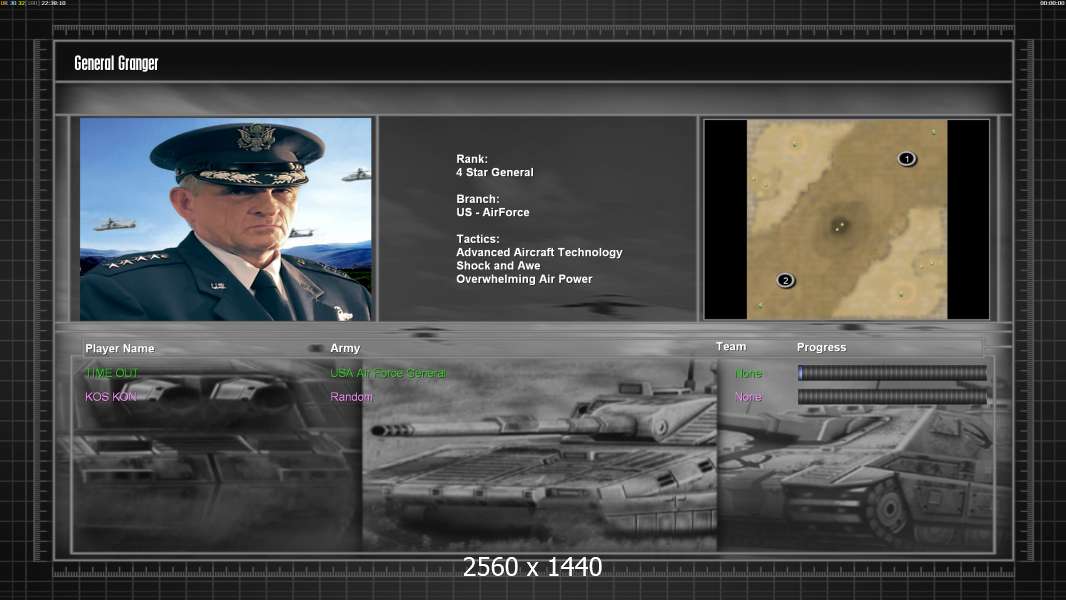Click KOS KON's loading progress bar
This screenshot has width=1066, height=600.
(892, 397)
